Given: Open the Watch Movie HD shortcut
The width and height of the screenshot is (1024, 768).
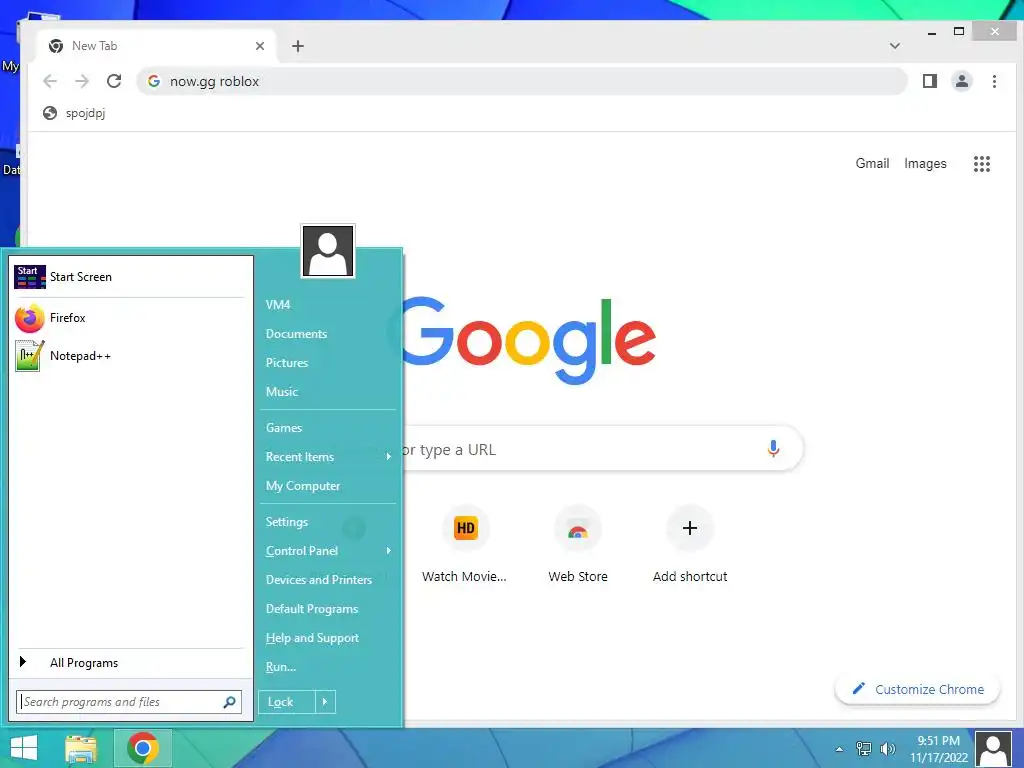Looking at the screenshot, I should pos(465,544).
